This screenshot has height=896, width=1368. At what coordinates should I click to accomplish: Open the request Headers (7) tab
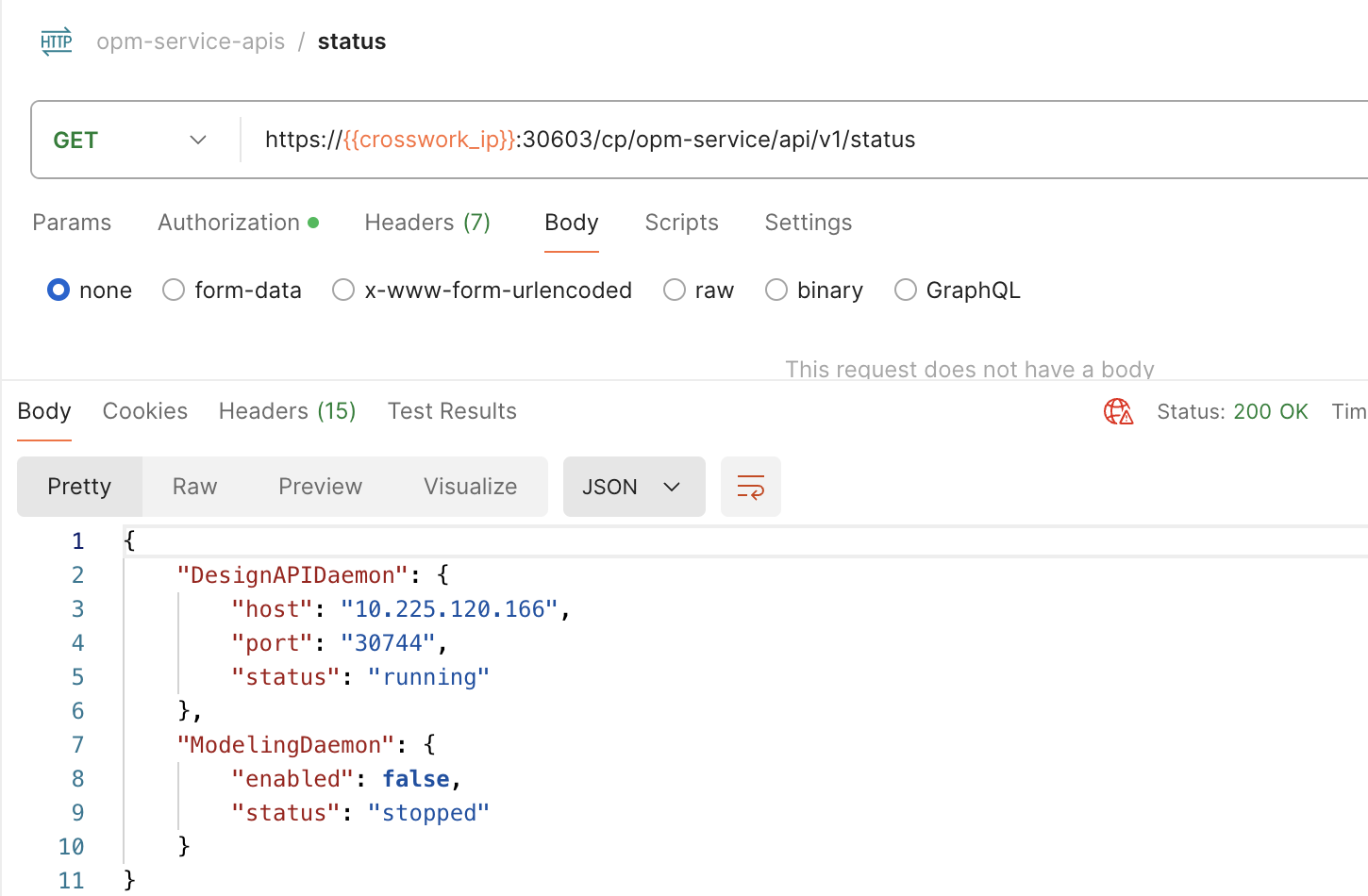[427, 223]
